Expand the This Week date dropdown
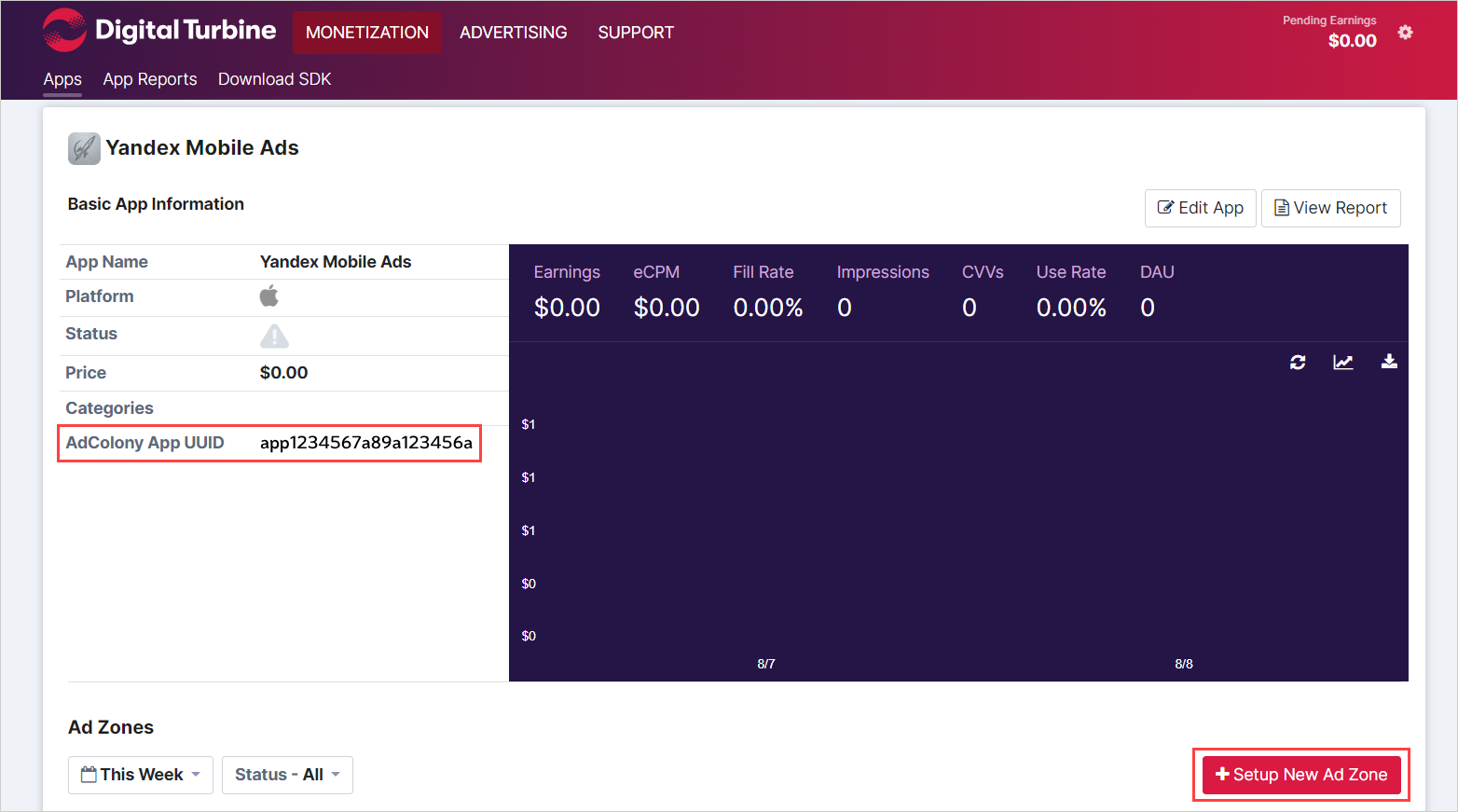Viewport: 1458px width, 812px height. 141,775
